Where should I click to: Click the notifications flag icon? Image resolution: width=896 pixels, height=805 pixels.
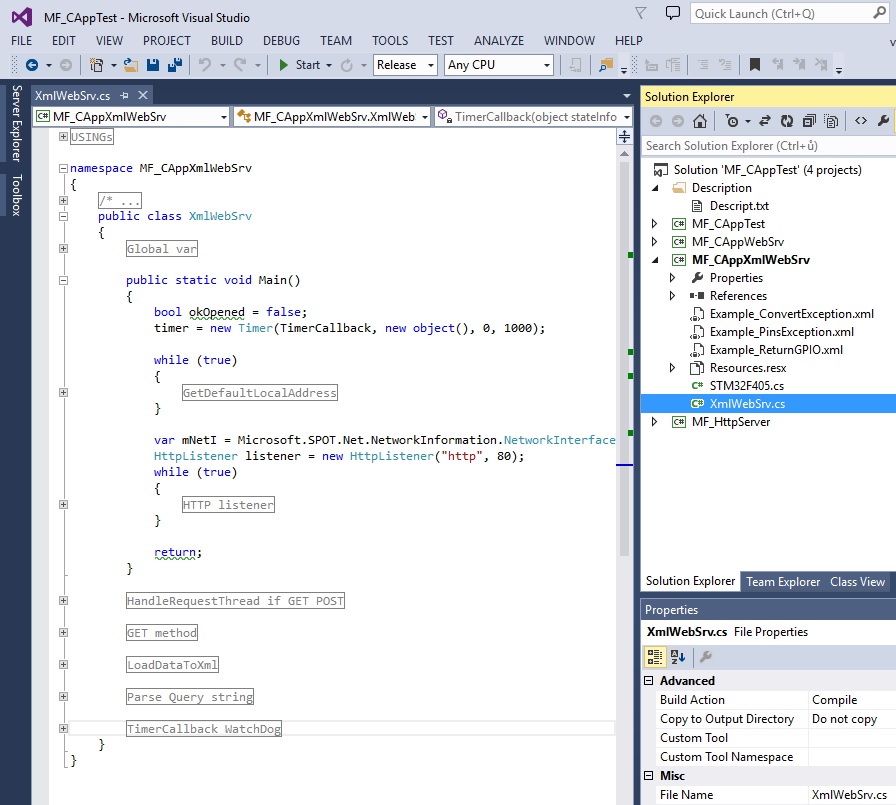coord(642,14)
